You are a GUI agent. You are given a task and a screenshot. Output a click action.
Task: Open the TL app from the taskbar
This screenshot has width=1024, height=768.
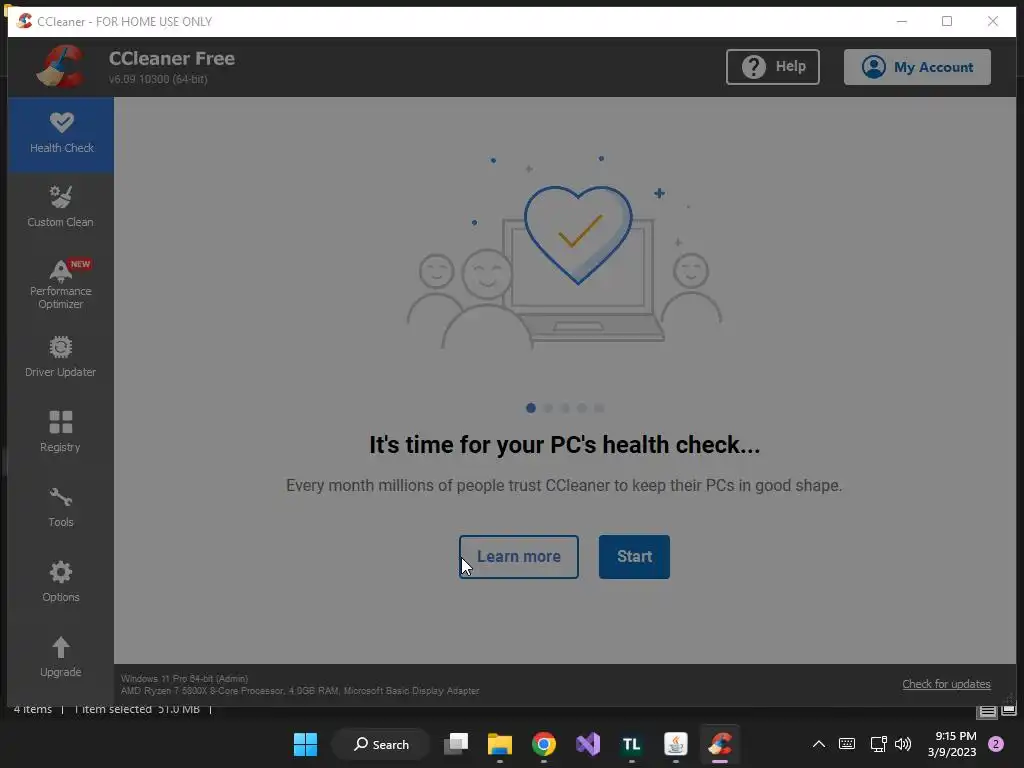point(632,744)
